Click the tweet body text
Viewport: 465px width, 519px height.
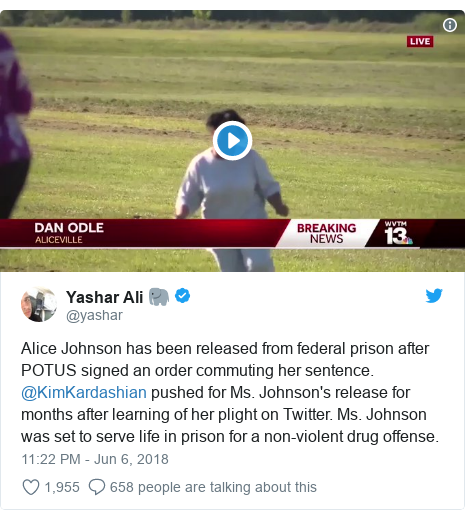[230, 392]
